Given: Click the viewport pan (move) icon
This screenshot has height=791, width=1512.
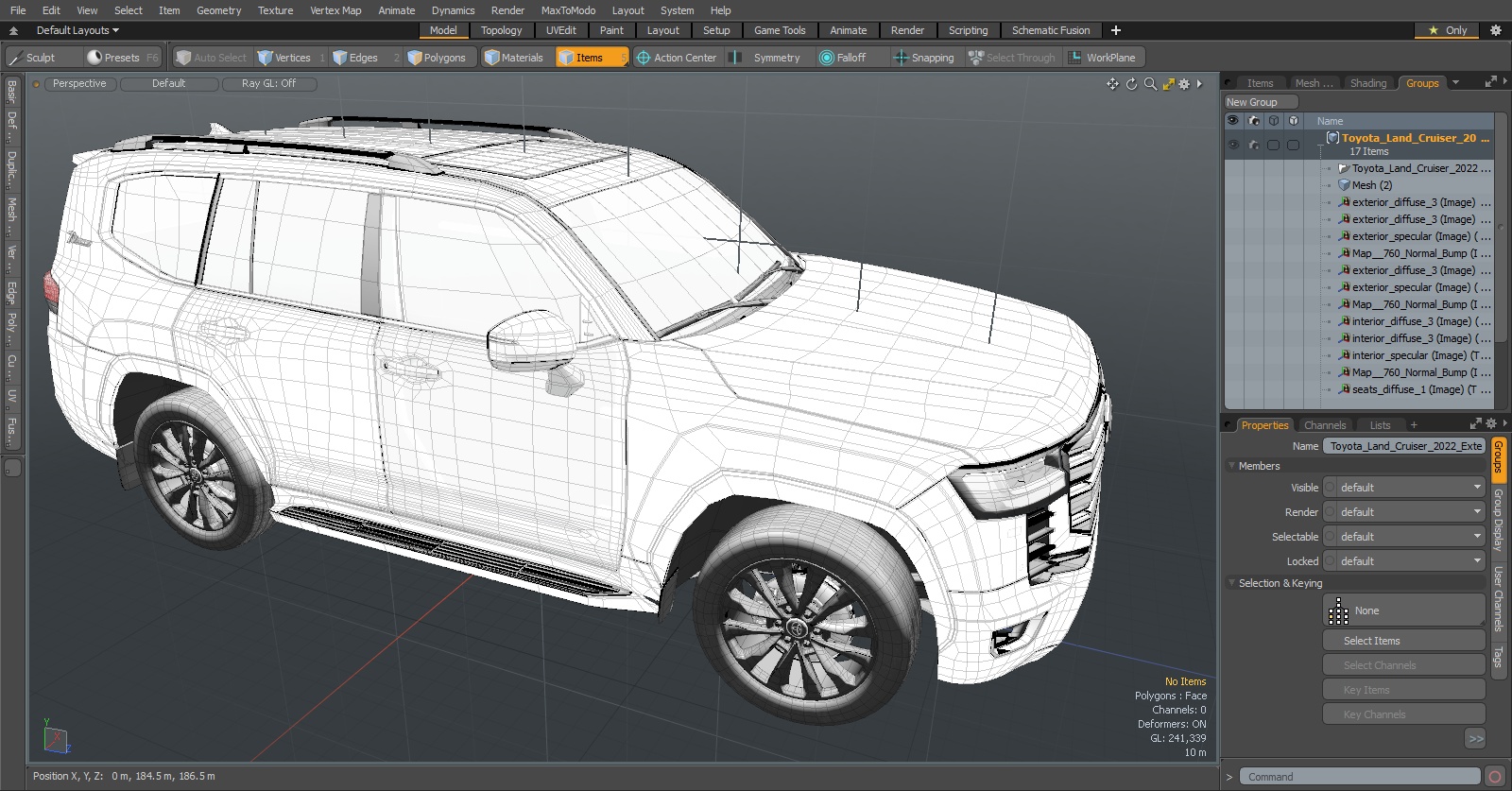Looking at the screenshot, I should click(x=1112, y=84).
